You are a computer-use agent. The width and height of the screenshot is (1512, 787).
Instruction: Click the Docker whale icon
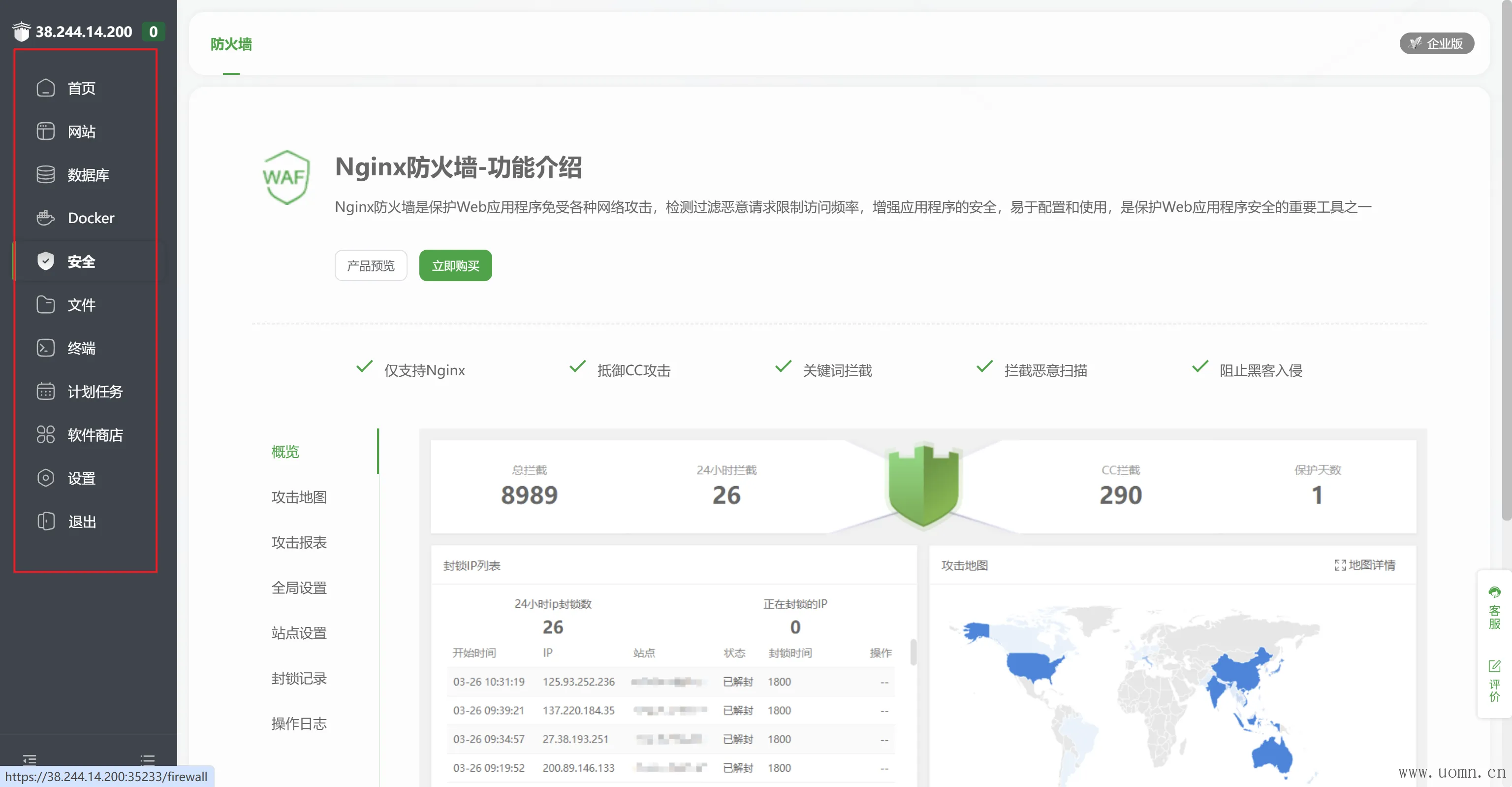click(45, 218)
